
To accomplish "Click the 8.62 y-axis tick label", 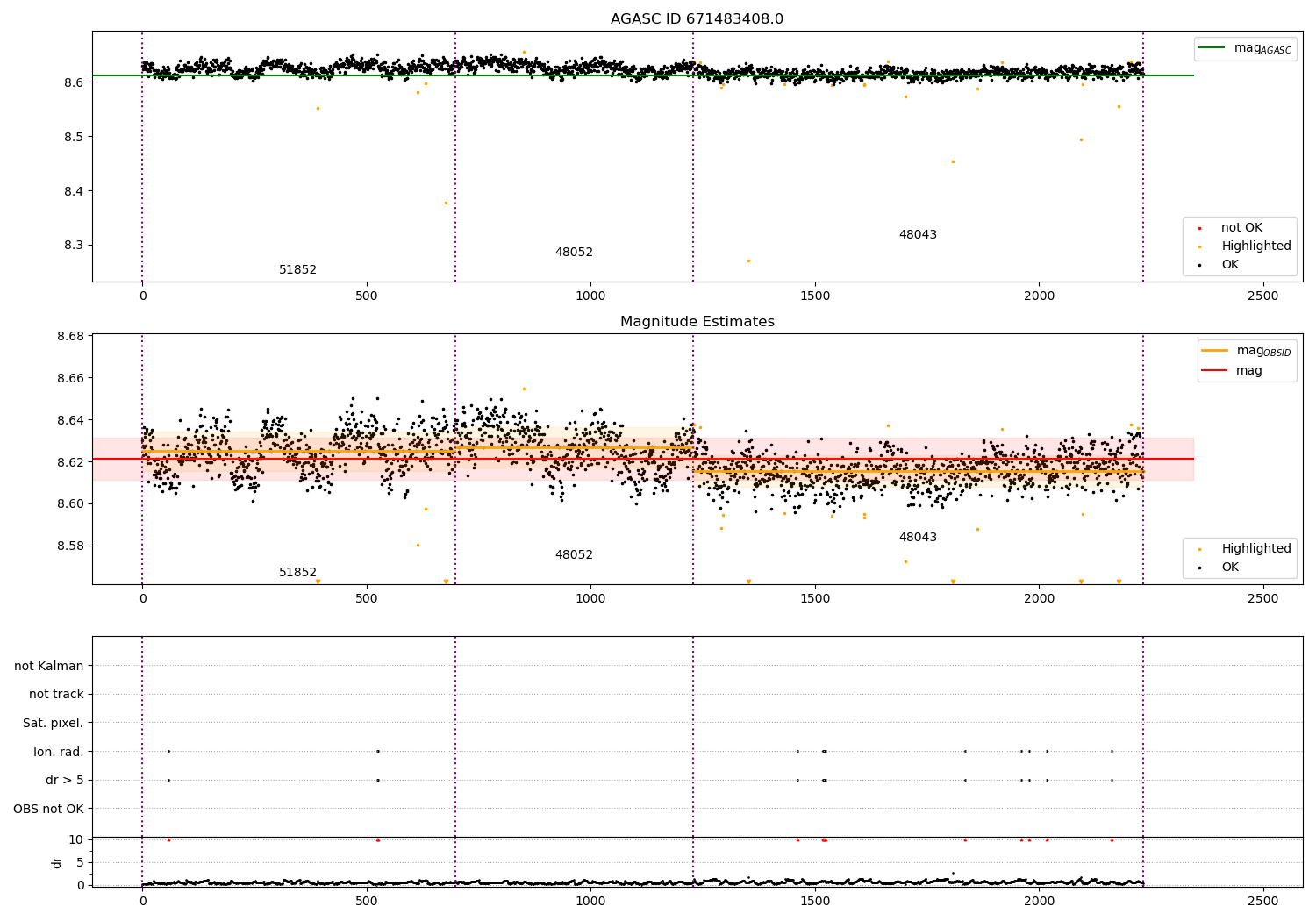I will point(68,462).
